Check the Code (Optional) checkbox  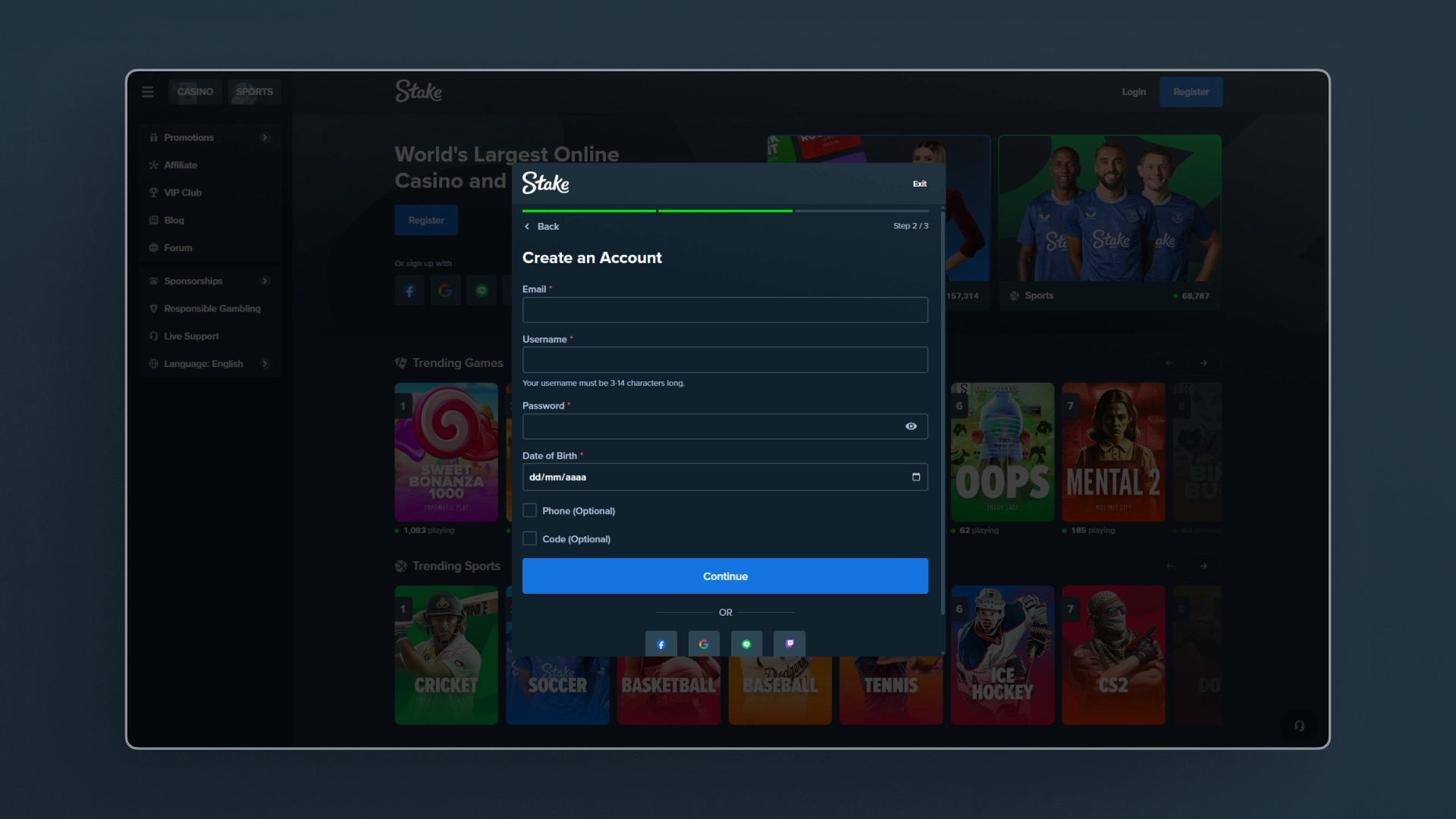(x=529, y=538)
